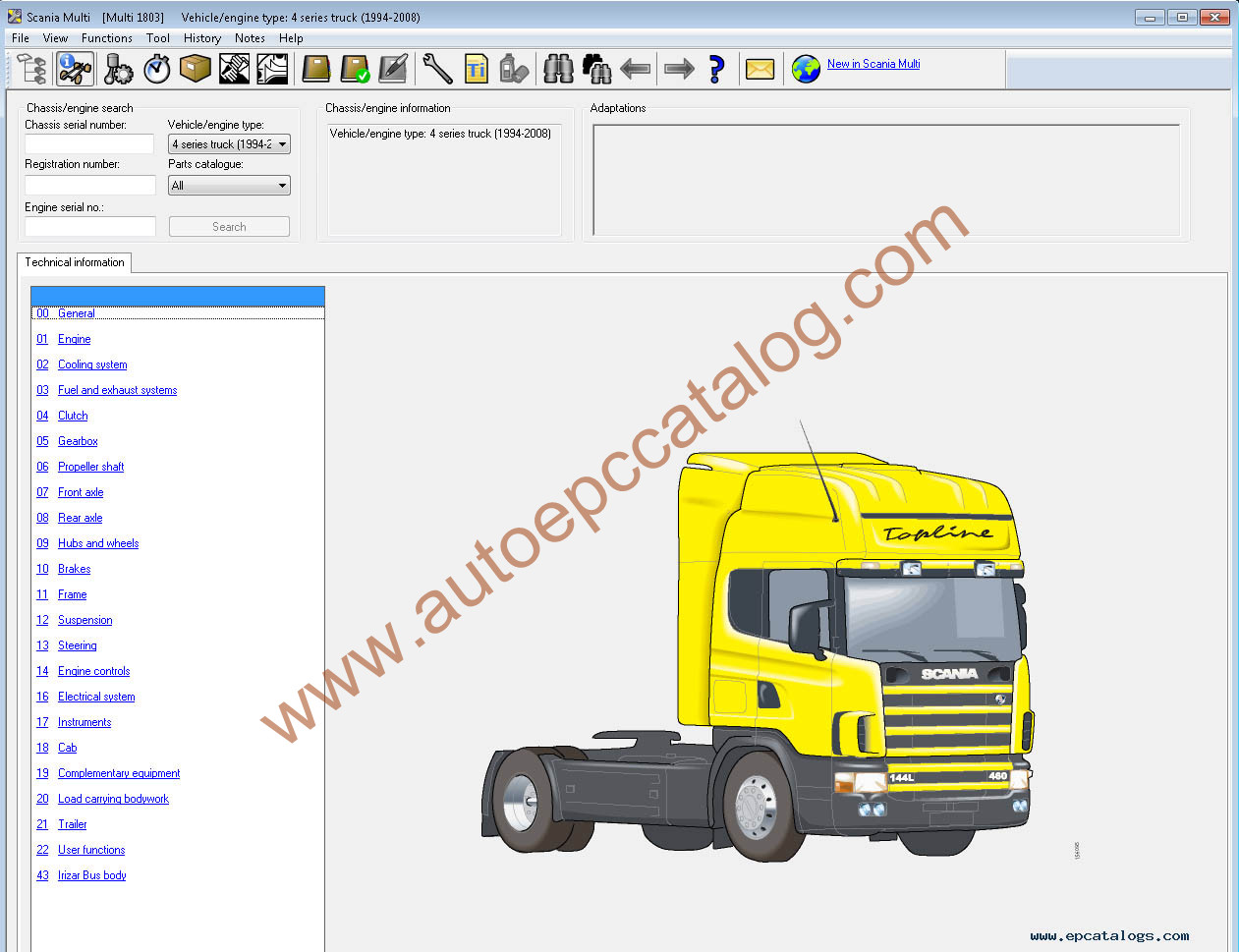Open the Notes menu
The image size is (1239, 952).
click(250, 38)
